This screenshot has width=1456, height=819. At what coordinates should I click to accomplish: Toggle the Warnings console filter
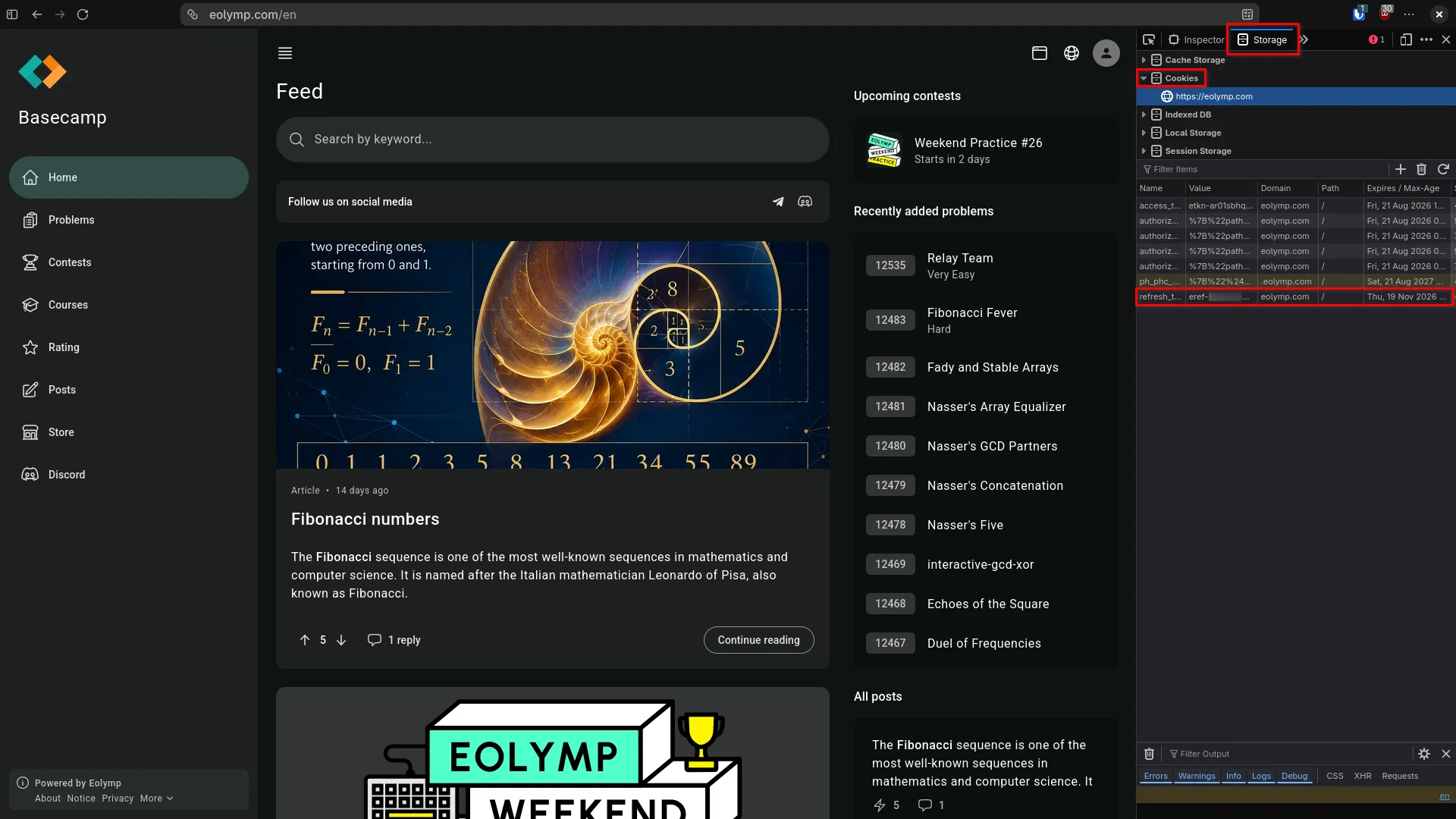click(1197, 776)
